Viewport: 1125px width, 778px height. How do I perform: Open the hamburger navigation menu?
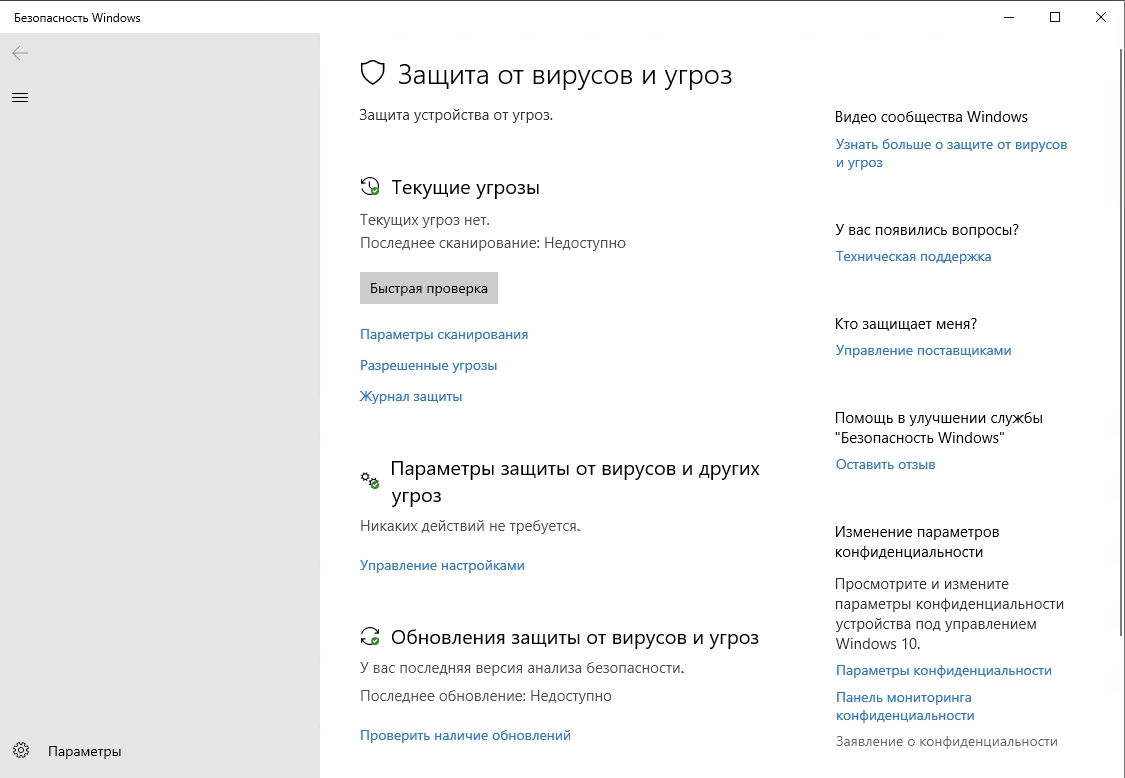coord(20,97)
